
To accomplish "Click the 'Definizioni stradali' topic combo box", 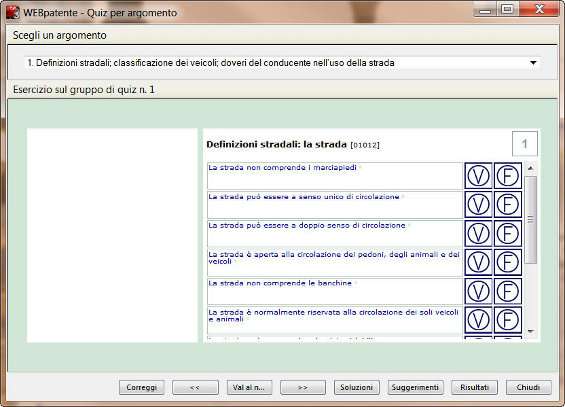I will pos(282,63).
